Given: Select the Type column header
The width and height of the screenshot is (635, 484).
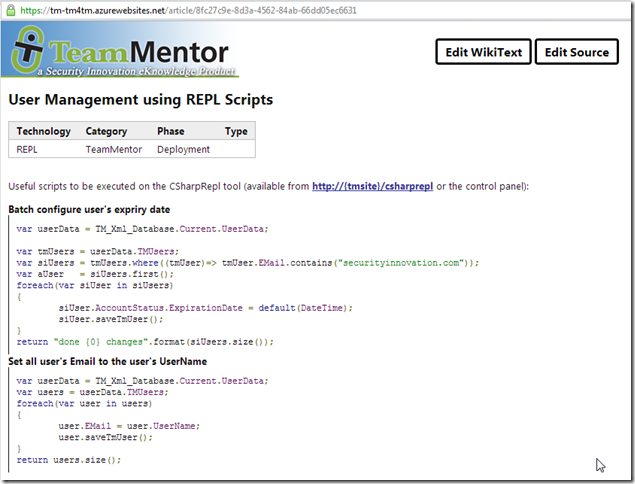Looking at the screenshot, I should pyautogui.click(x=236, y=131).
